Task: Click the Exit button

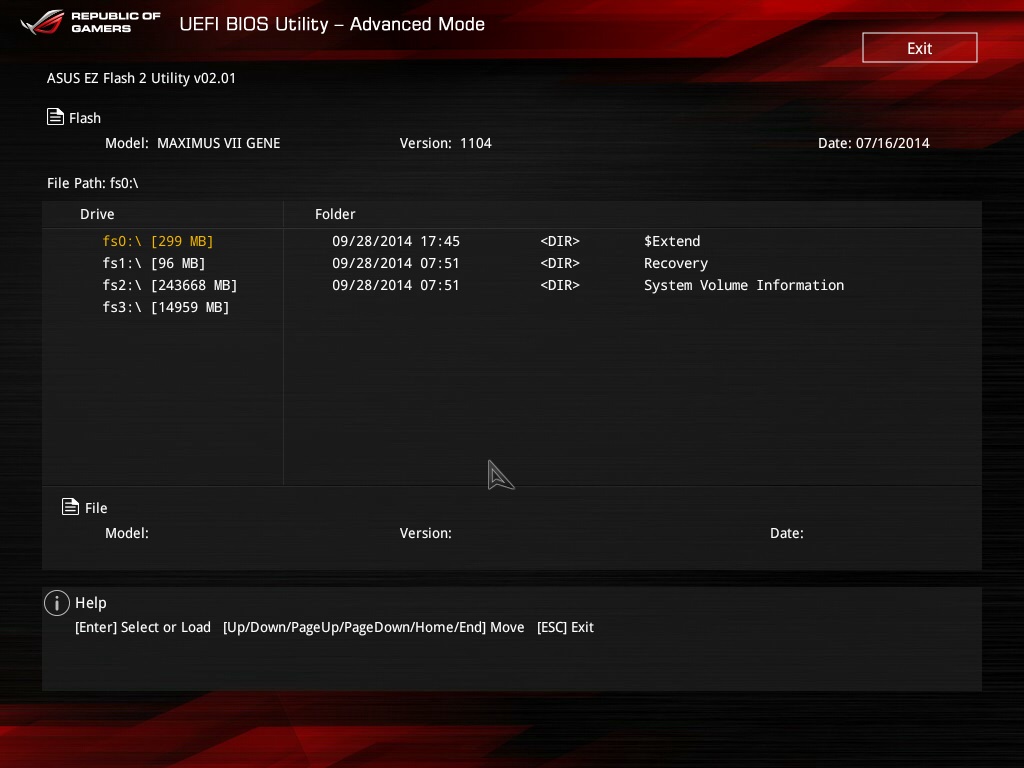Action: [x=919, y=48]
